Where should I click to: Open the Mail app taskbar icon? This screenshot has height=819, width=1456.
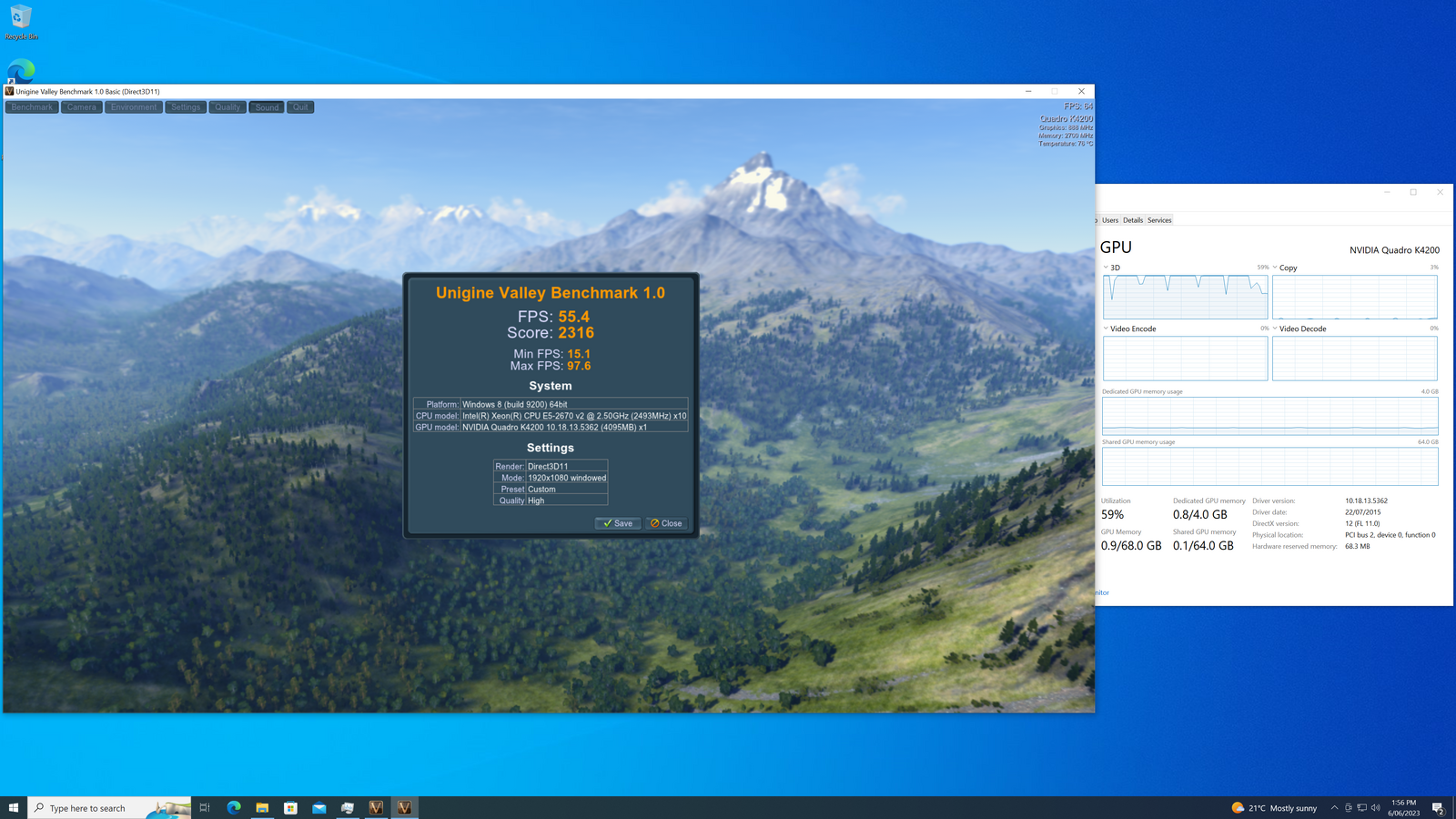click(319, 808)
